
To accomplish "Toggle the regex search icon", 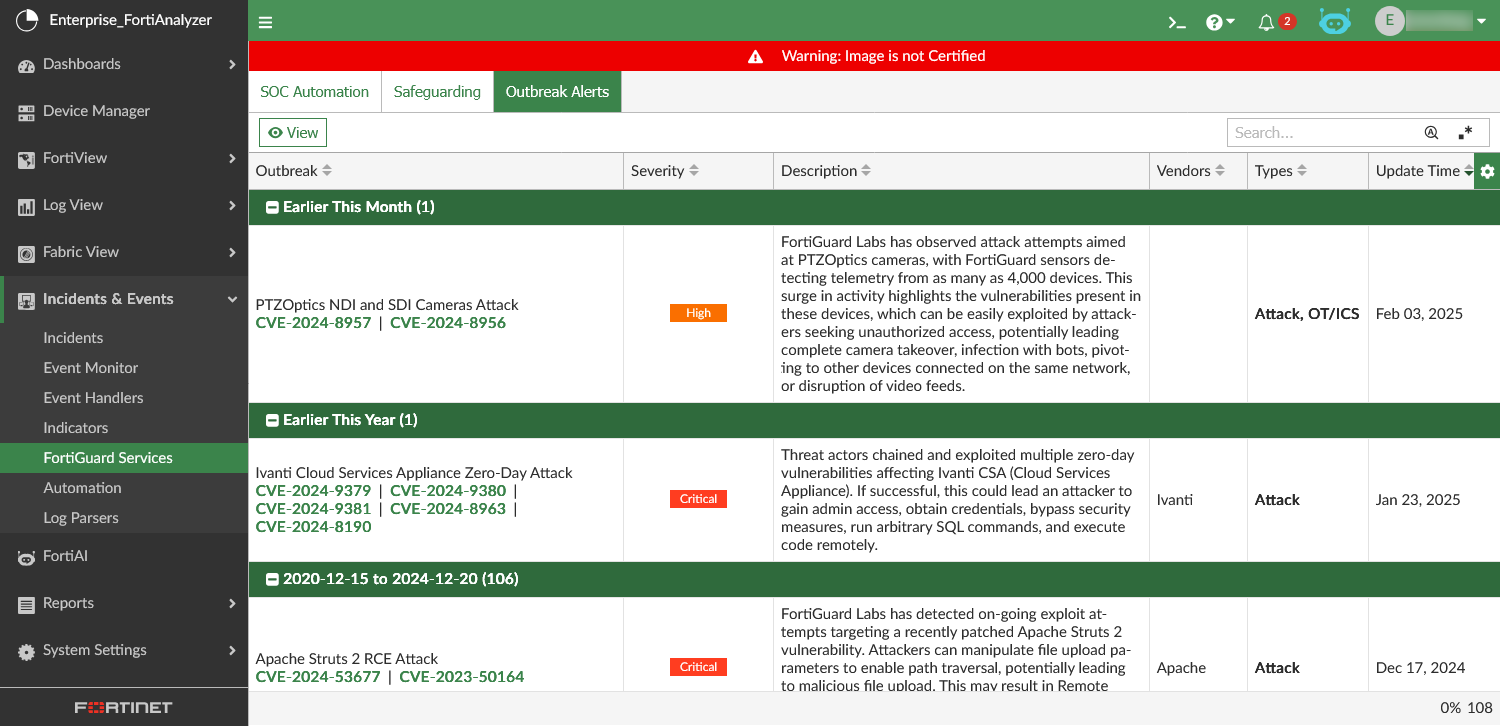I will pos(1465,132).
